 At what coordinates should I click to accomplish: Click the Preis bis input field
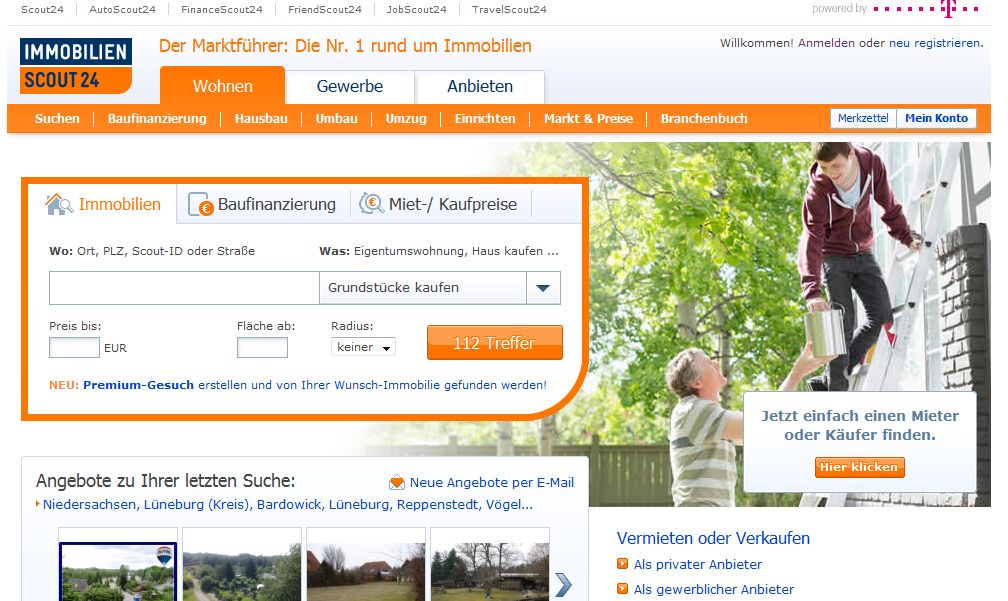(x=75, y=348)
